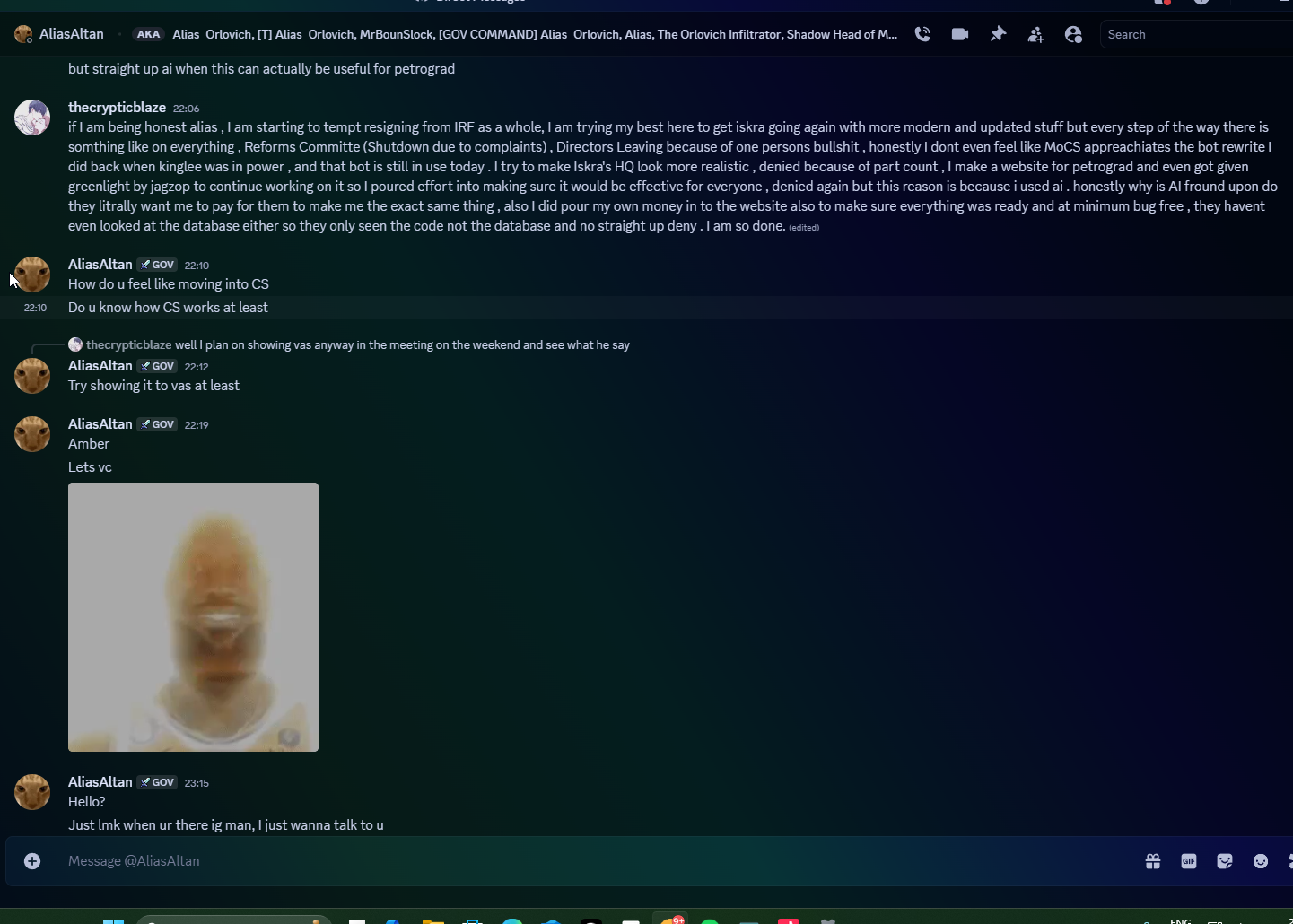Image resolution: width=1293 pixels, height=924 pixels.
Task: Click AliasAltan username at 22:19
Action: point(100,424)
